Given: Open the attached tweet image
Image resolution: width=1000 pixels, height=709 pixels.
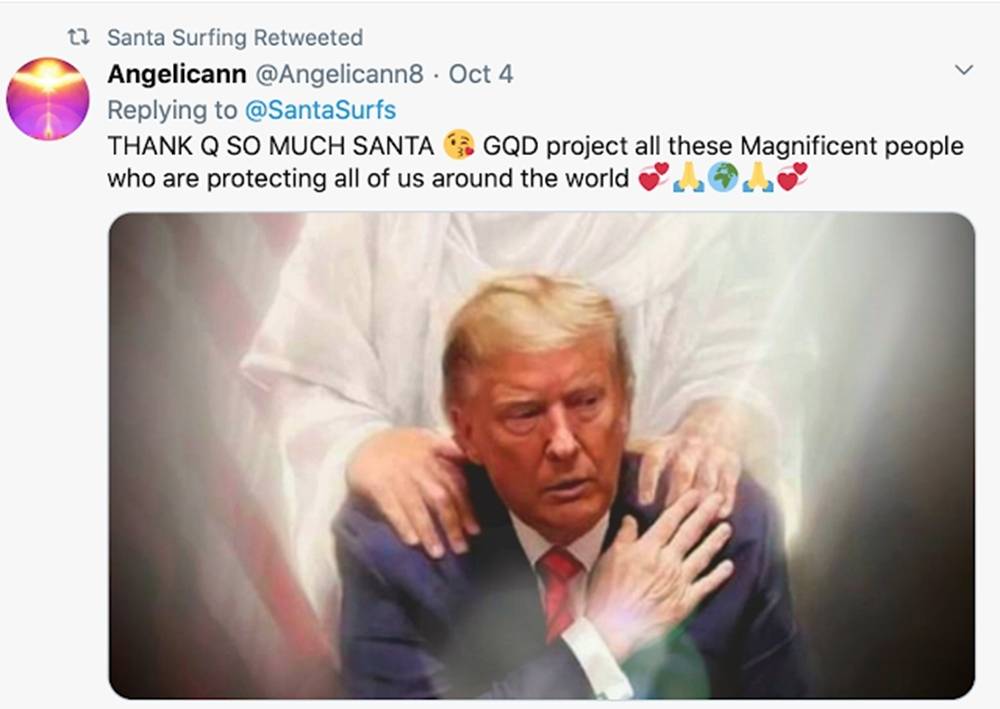Looking at the screenshot, I should 541,455.
